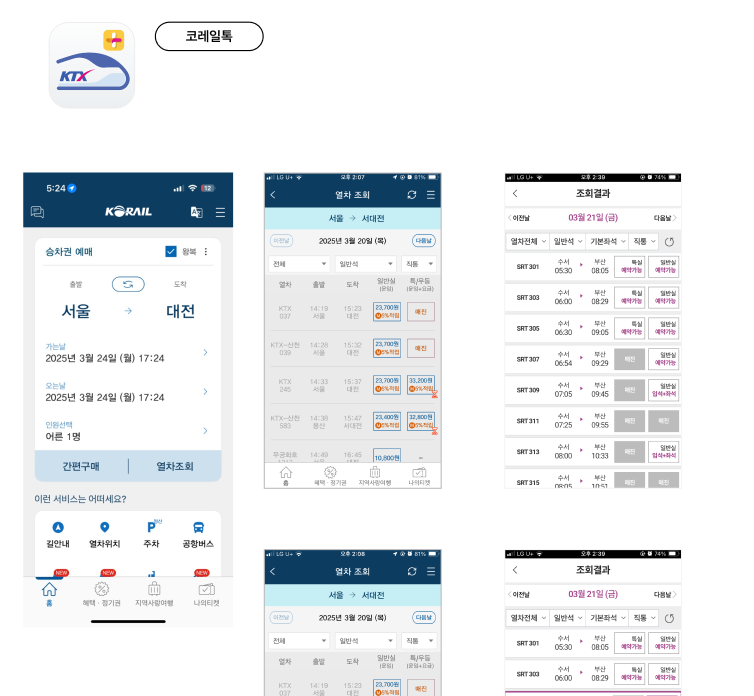Select 무궁화호 10,800원 fare on 2:07 screen
This screenshot has width=754, height=696.
[387, 456]
